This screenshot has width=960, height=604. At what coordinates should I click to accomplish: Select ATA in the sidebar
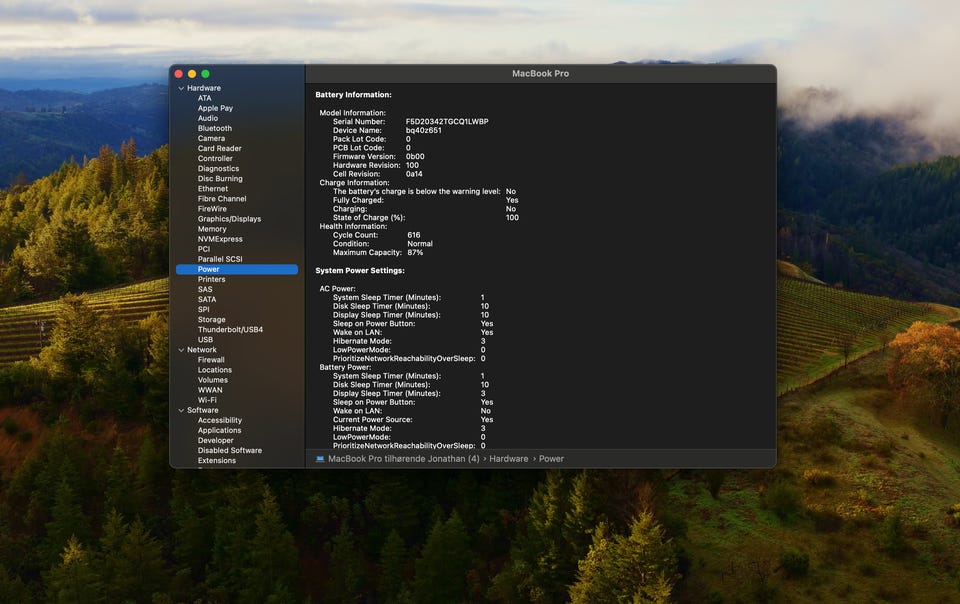coord(204,98)
